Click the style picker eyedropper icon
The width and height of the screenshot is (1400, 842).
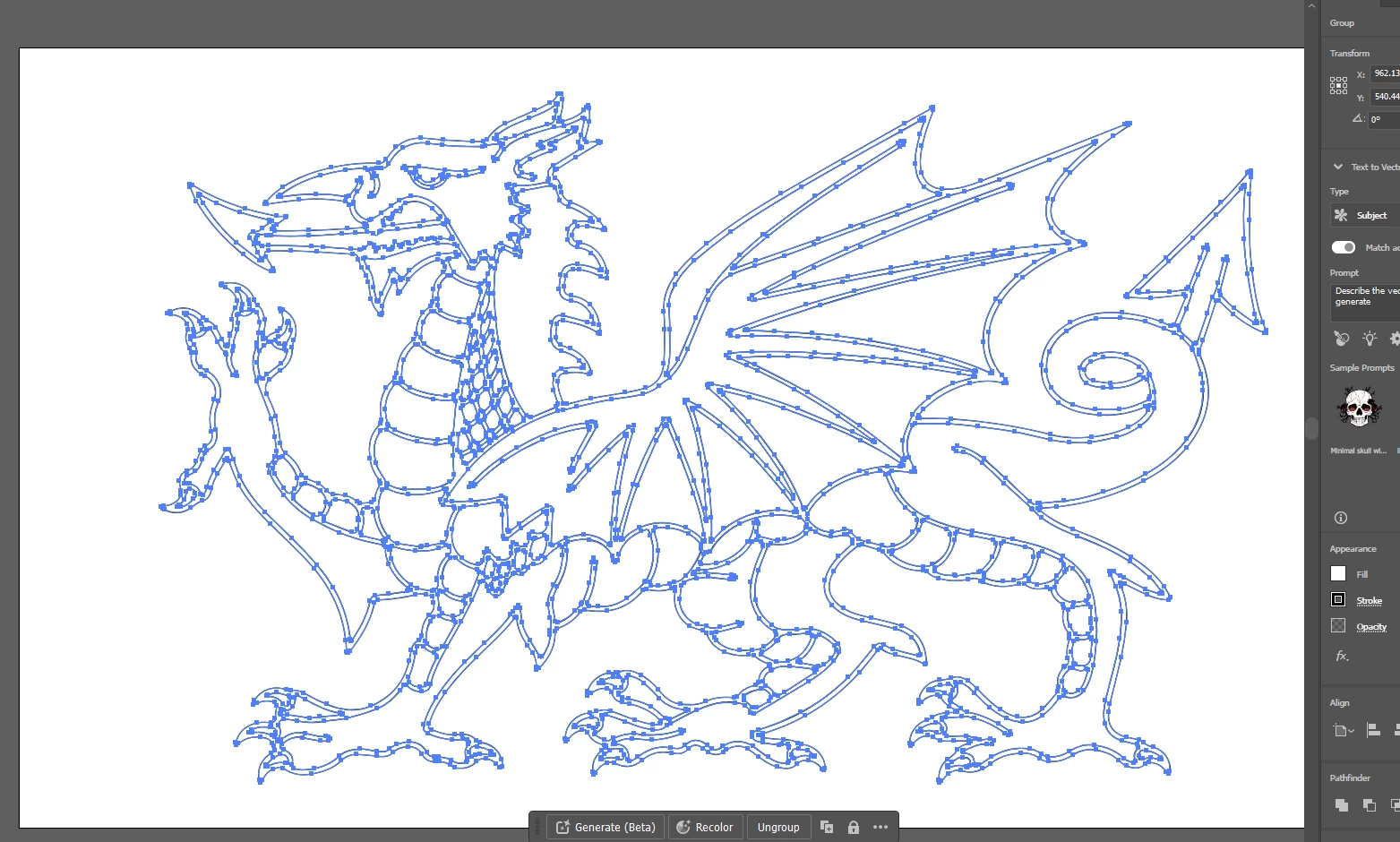pos(1341,339)
